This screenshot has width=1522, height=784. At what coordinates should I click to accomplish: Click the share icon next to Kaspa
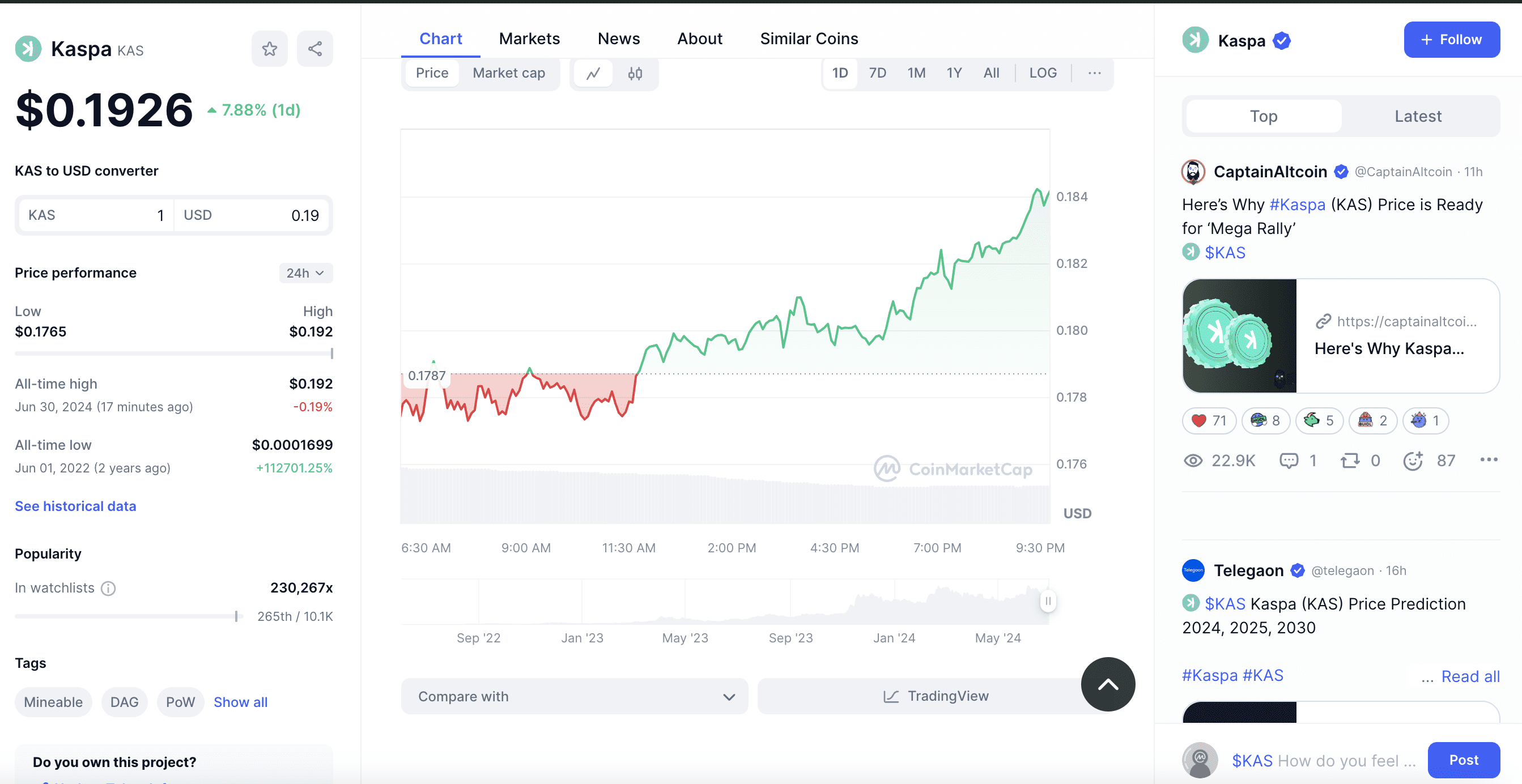(x=315, y=49)
